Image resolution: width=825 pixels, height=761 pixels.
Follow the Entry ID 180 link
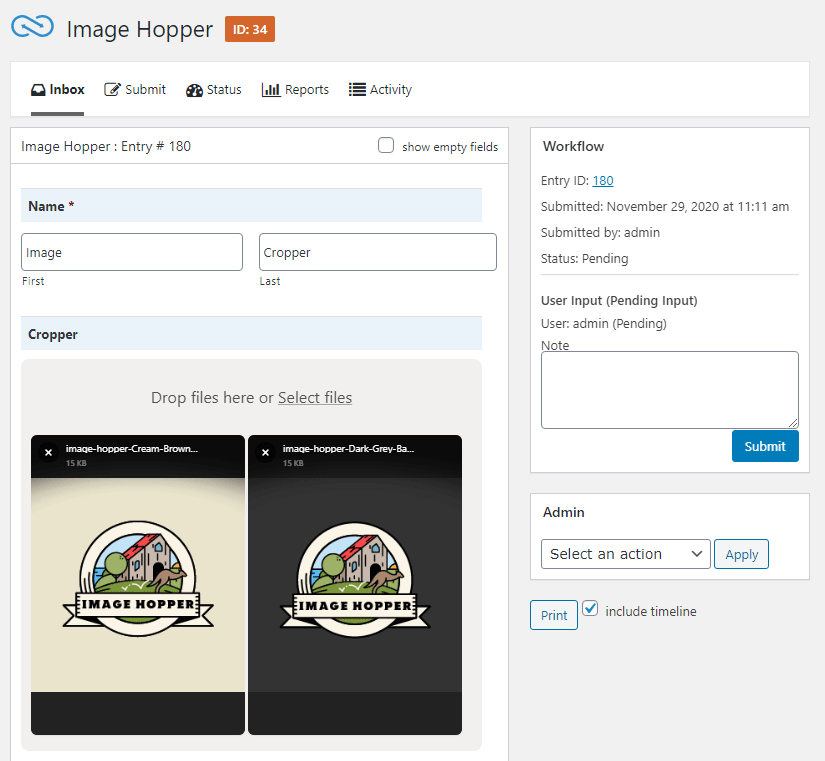click(601, 181)
